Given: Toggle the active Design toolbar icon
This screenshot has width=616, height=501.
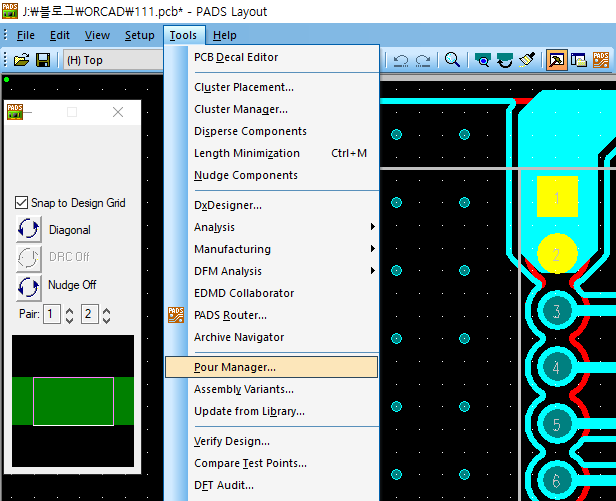Looking at the screenshot, I should 556,60.
